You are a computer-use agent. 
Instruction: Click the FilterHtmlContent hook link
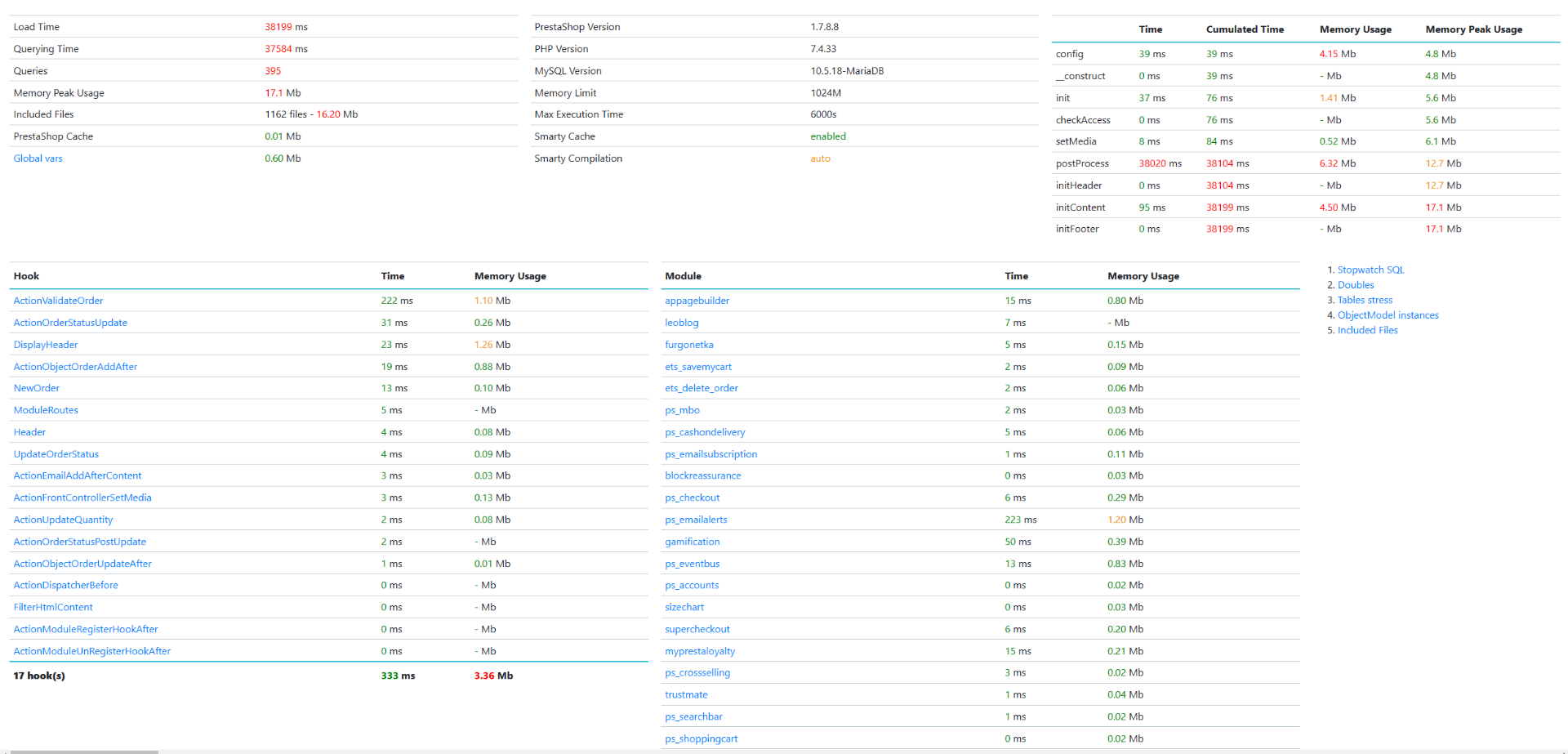coord(53,607)
